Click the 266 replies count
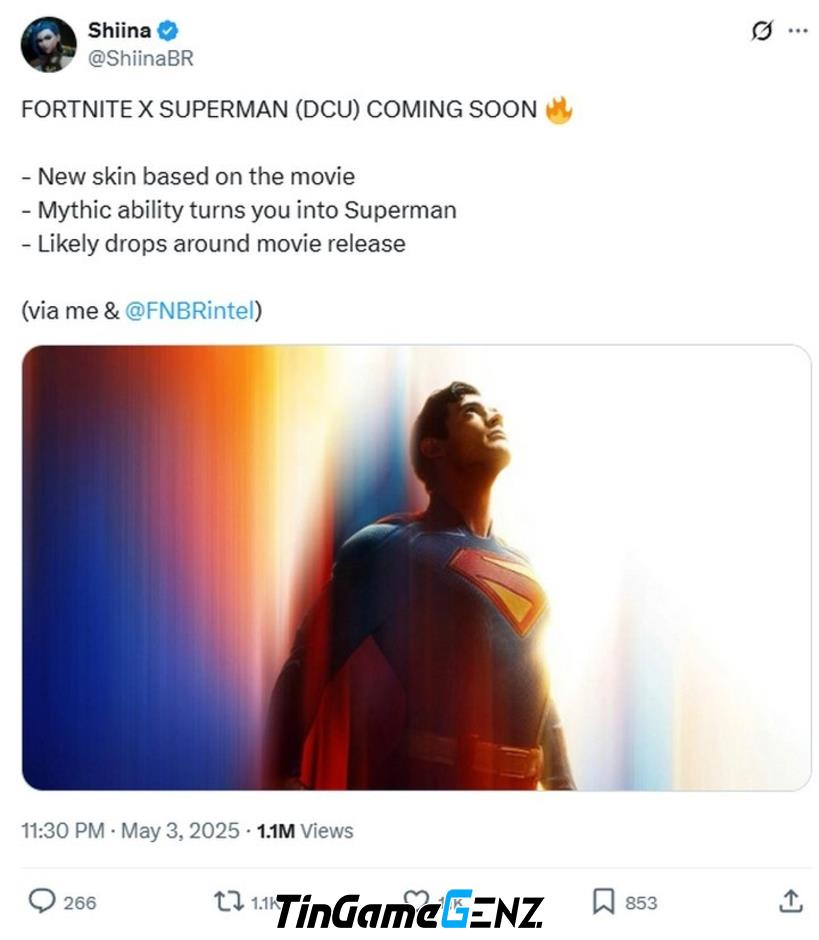The image size is (819, 940). [x=80, y=903]
